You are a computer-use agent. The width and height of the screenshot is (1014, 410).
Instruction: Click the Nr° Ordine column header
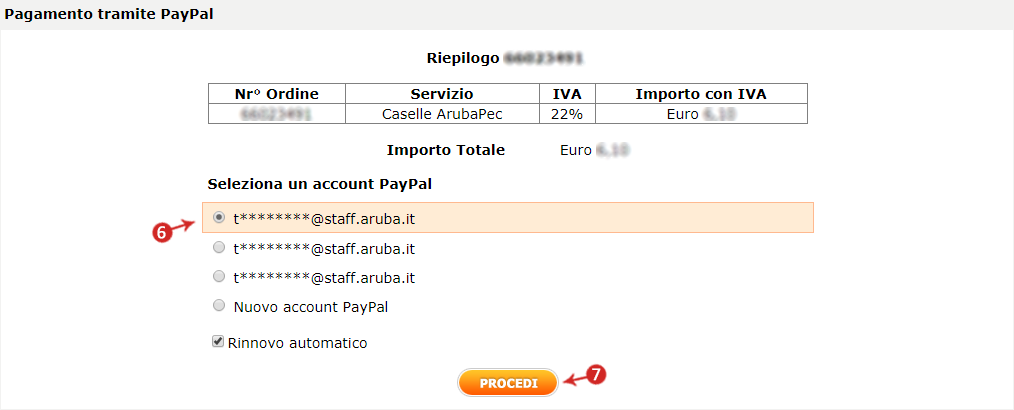pyautogui.click(x=276, y=94)
